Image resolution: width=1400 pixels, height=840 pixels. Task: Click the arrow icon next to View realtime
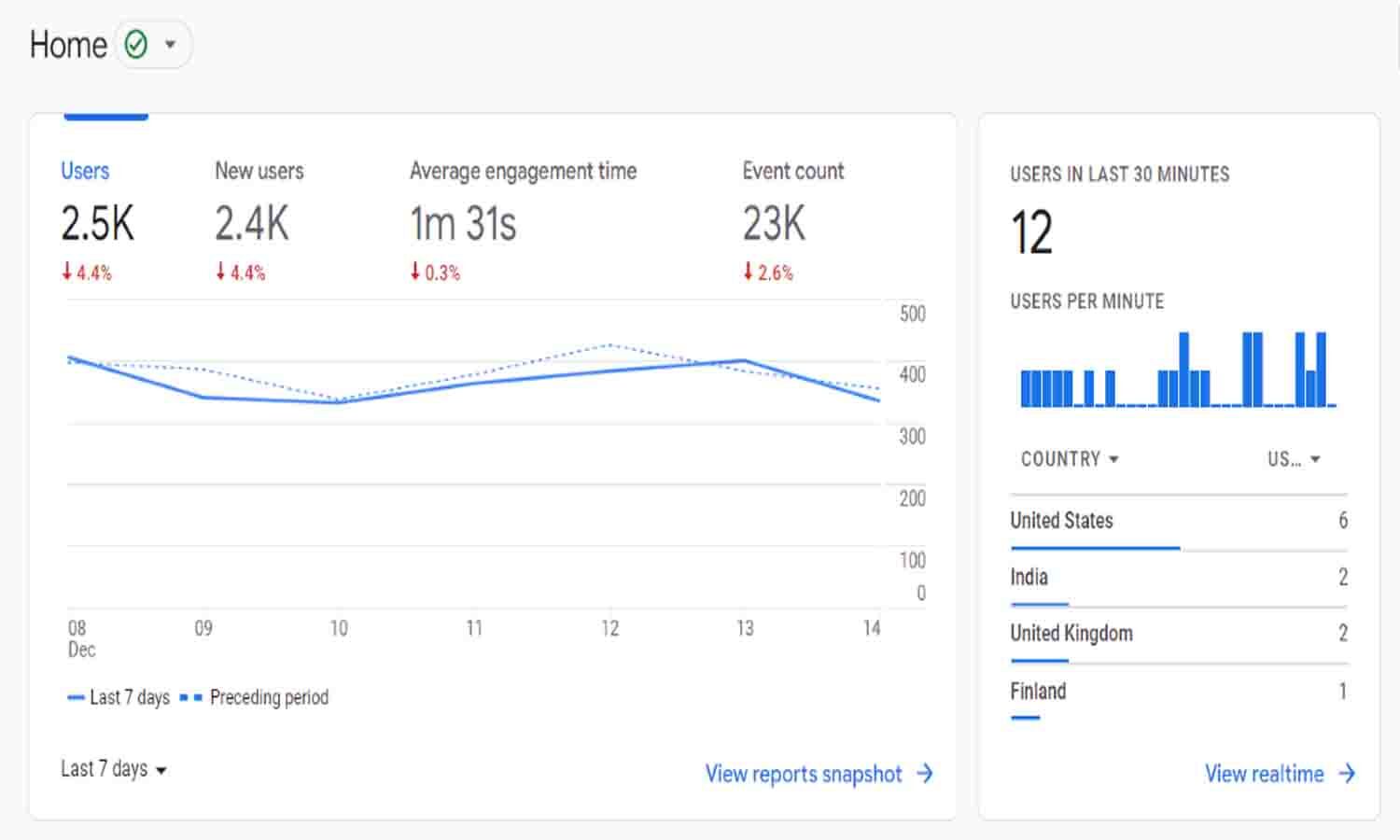click(1348, 774)
